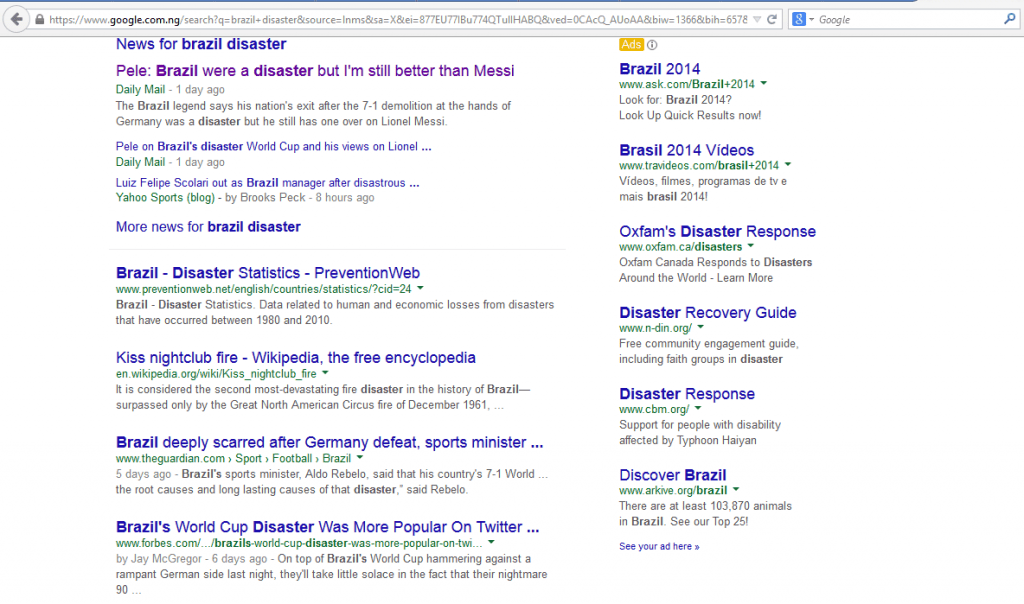Image resolution: width=1024 pixels, height=604 pixels.
Task: Open 'Brazil - Disaster Statistics - PreventionWeb' result
Action: (x=268, y=273)
